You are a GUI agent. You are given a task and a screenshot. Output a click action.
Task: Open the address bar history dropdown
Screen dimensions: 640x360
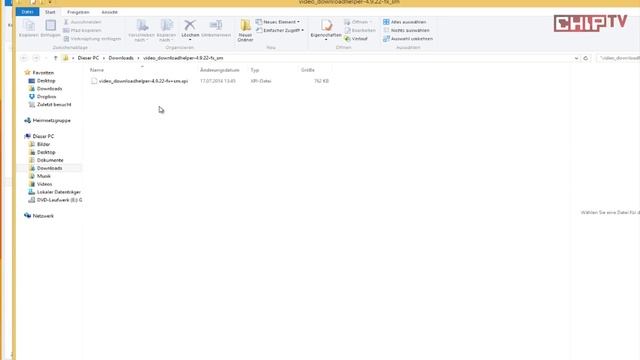[576, 58]
